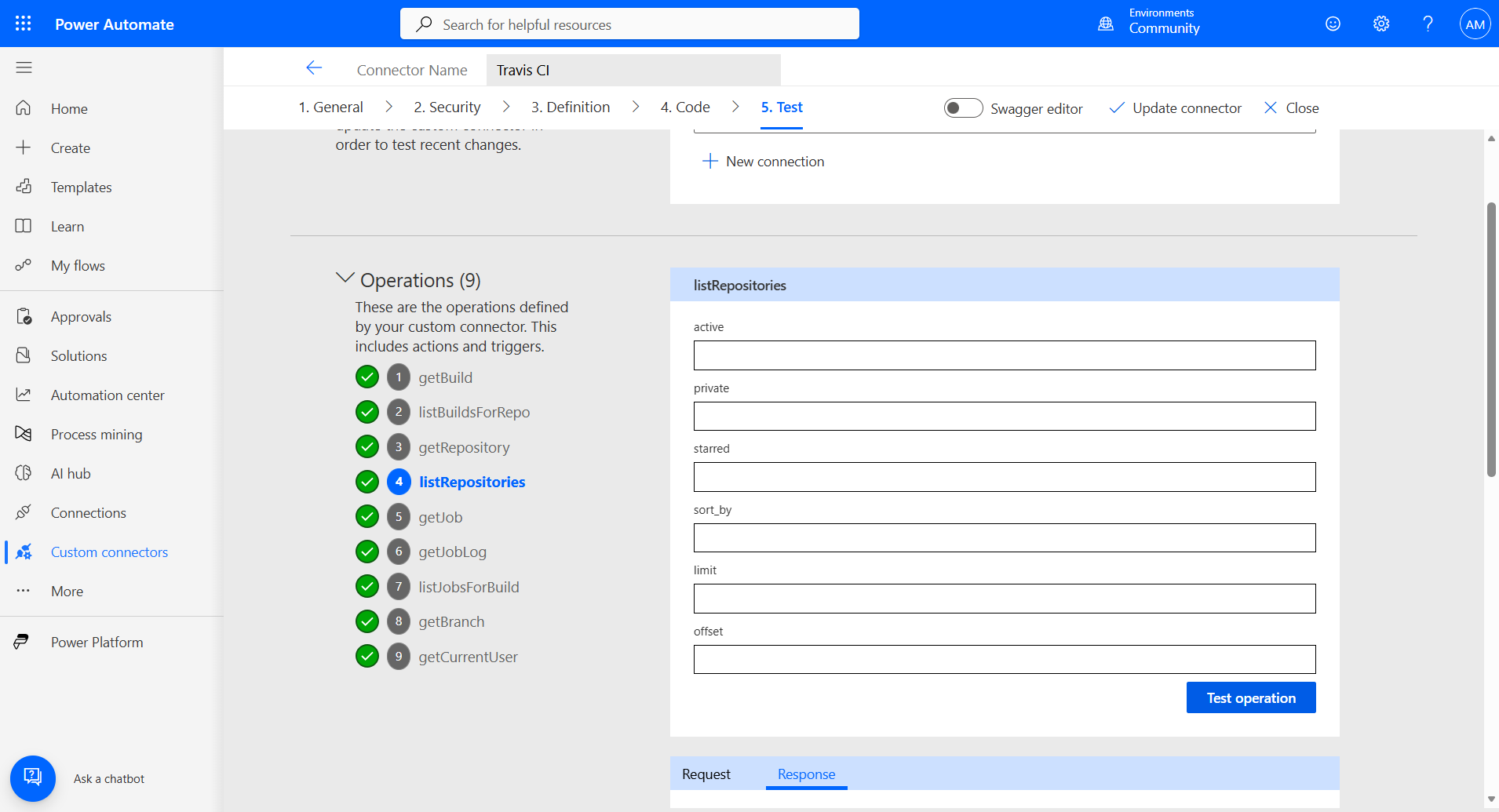Screen dimensions: 1499x812
Task: Collapse the Operations (9) section
Action: [x=345, y=278]
